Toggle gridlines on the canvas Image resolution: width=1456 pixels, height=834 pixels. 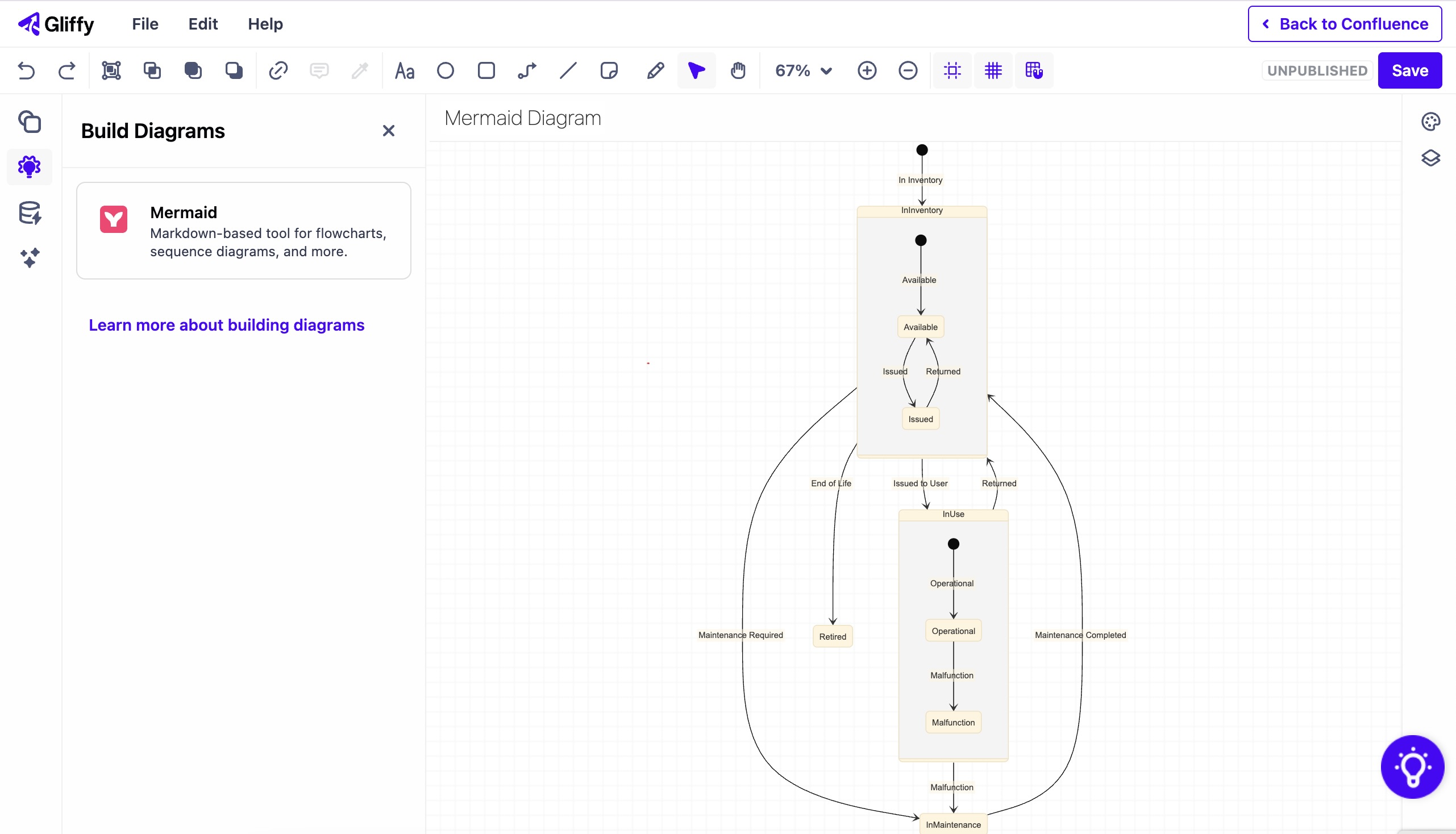993,70
